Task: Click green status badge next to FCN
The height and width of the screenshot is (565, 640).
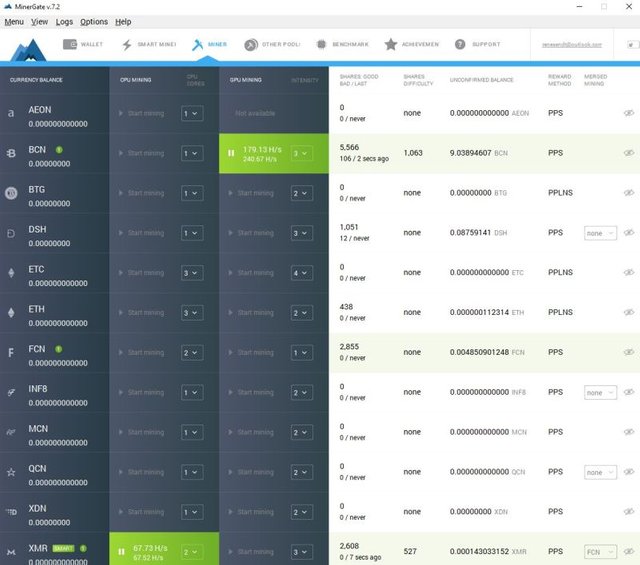Action: (x=59, y=349)
